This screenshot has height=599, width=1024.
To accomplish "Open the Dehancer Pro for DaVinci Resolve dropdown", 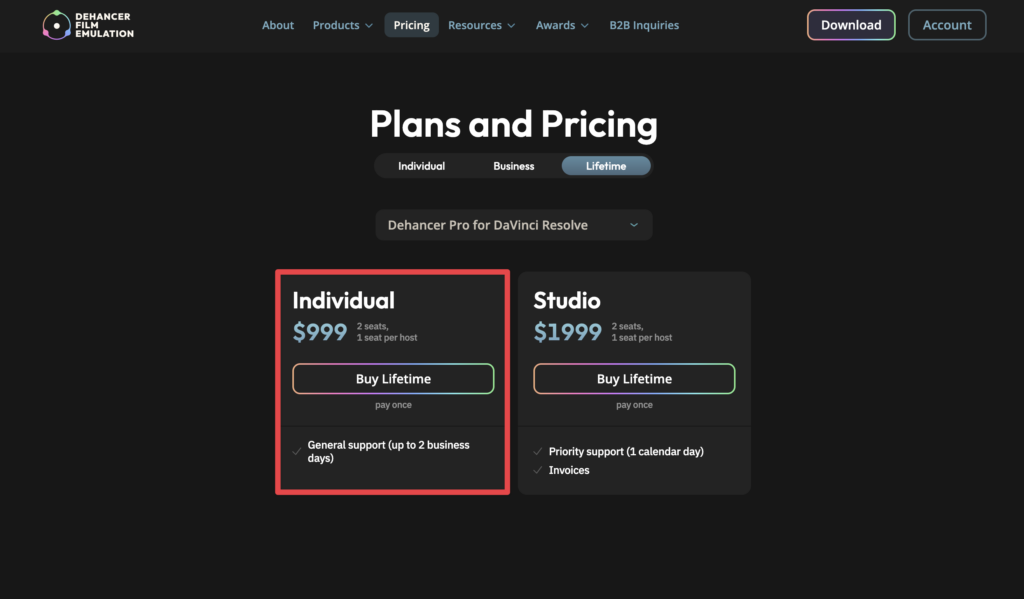I will pyautogui.click(x=513, y=225).
